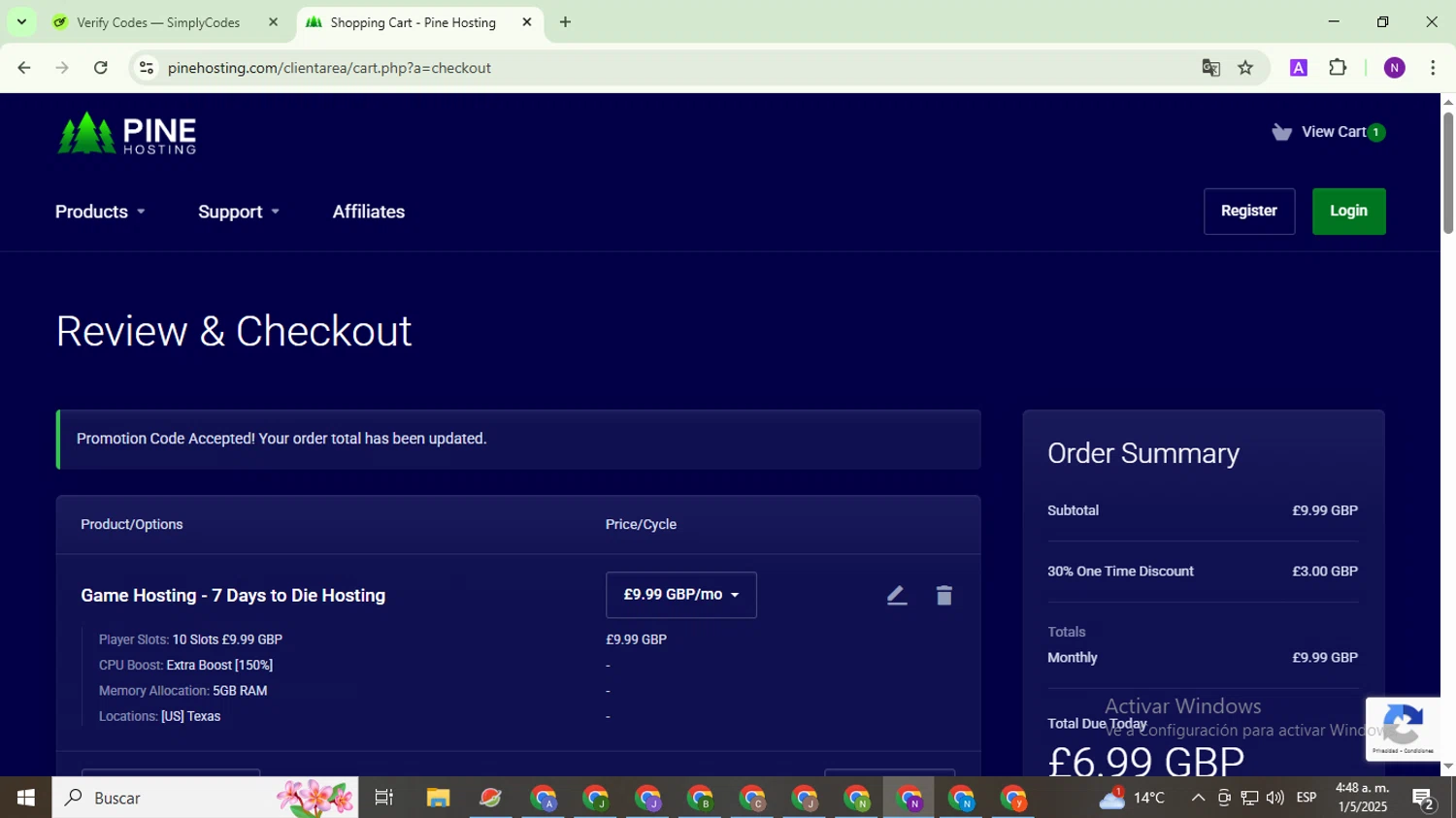The width and height of the screenshot is (1456, 818).
Task: Show hidden system tray icons
Action: point(1198,798)
